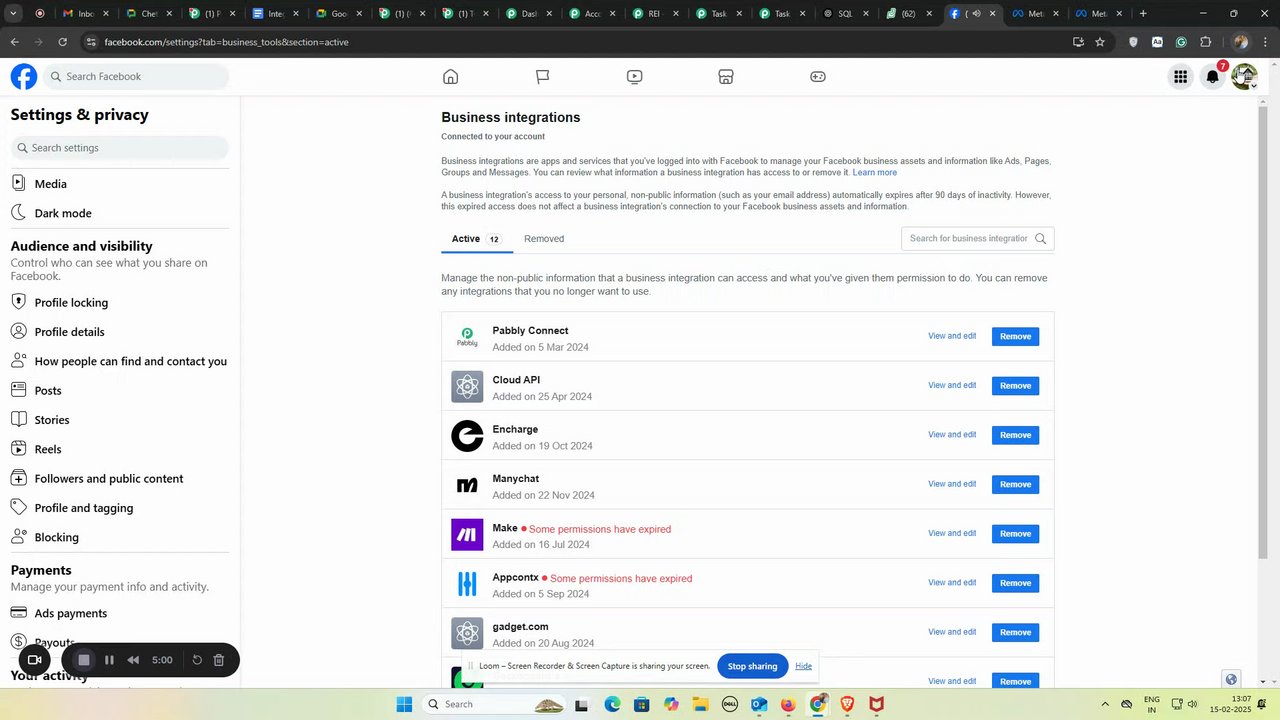The image size is (1280, 720).
Task: Click the Search Facebook field
Action: click(136, 77)
